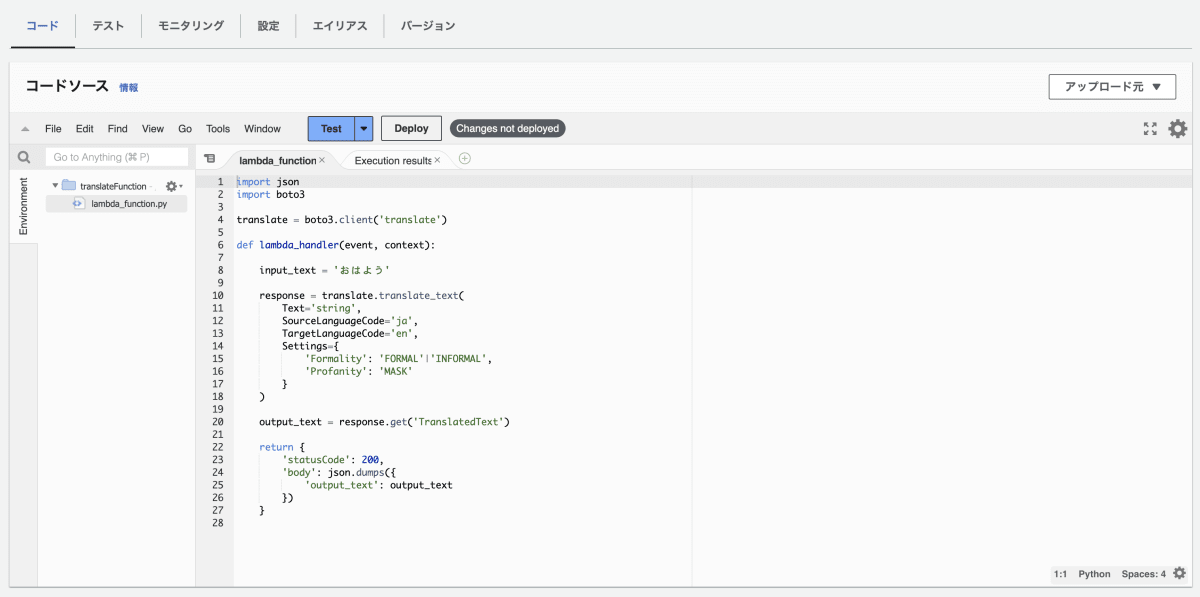This screenshot has width=1200, height=597.
Task: Open the View menu
Action: (153, 129)
